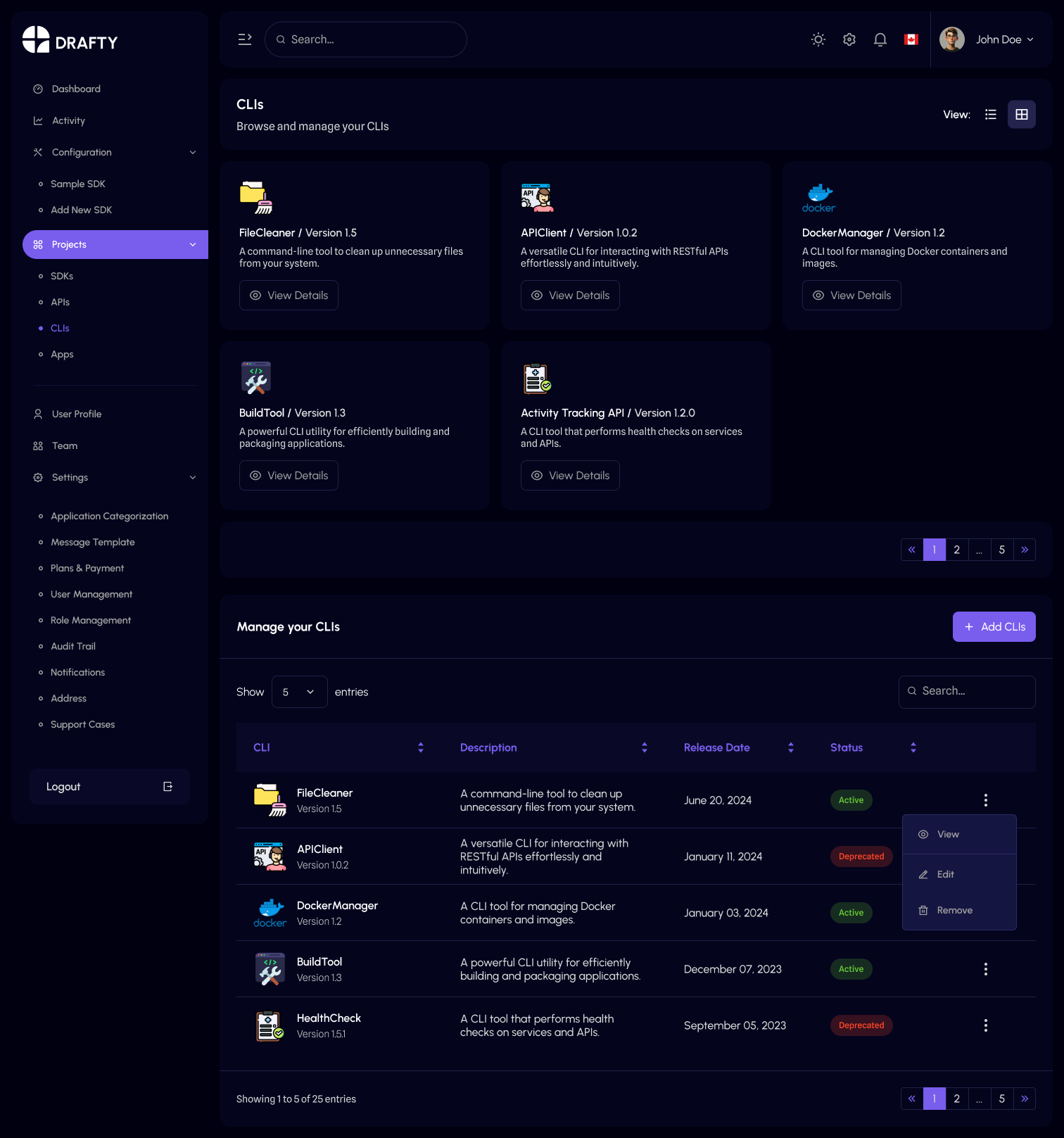Open the John Doe user dropdown

pos(1004,39)
